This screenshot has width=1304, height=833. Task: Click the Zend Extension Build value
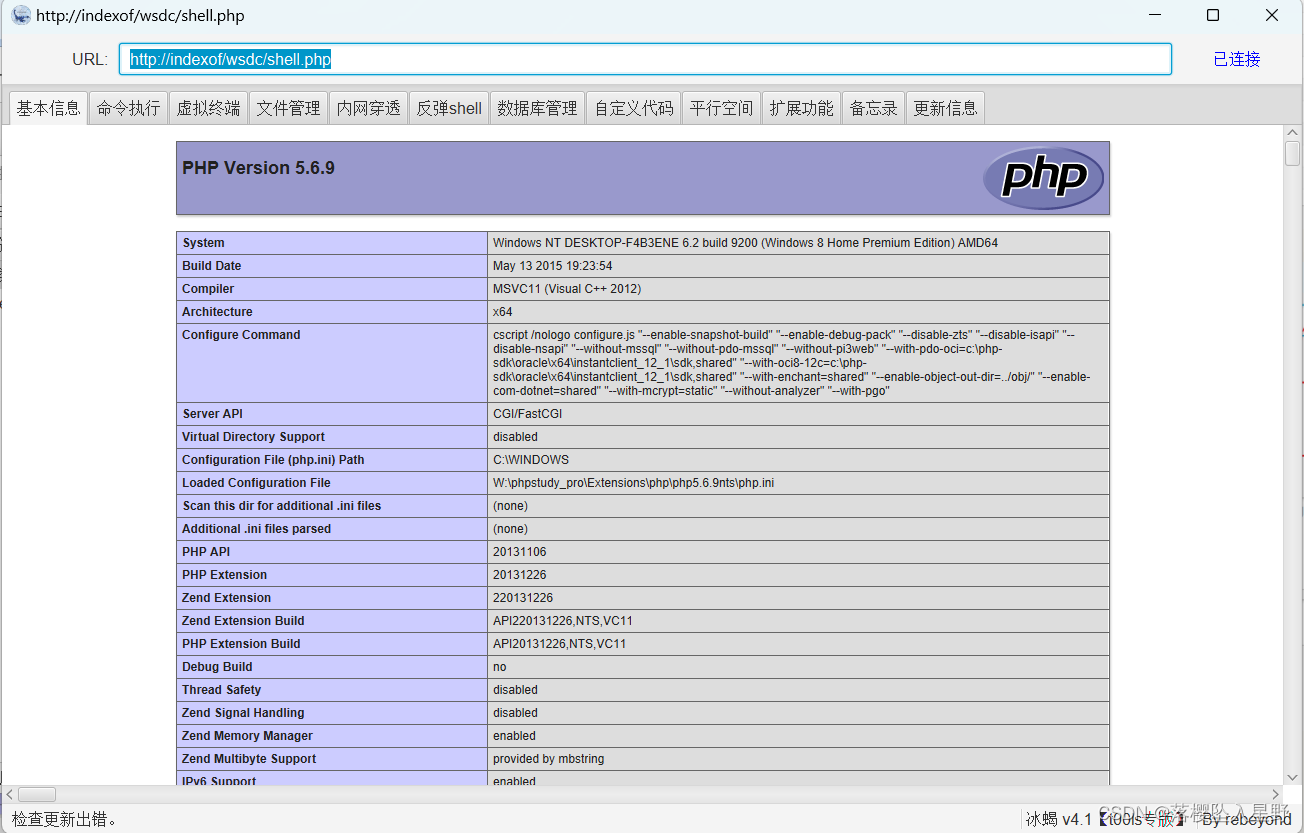(562, 621)
